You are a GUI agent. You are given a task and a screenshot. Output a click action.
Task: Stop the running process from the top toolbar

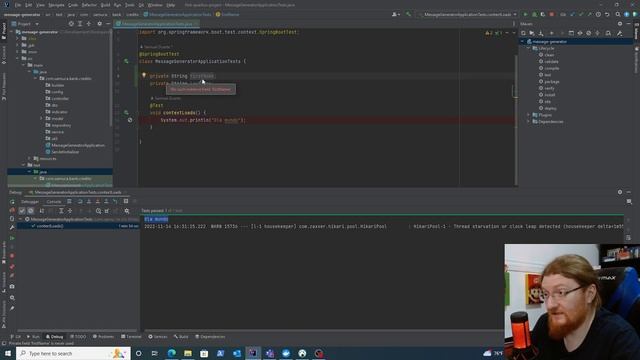click(x=552, y=14)
